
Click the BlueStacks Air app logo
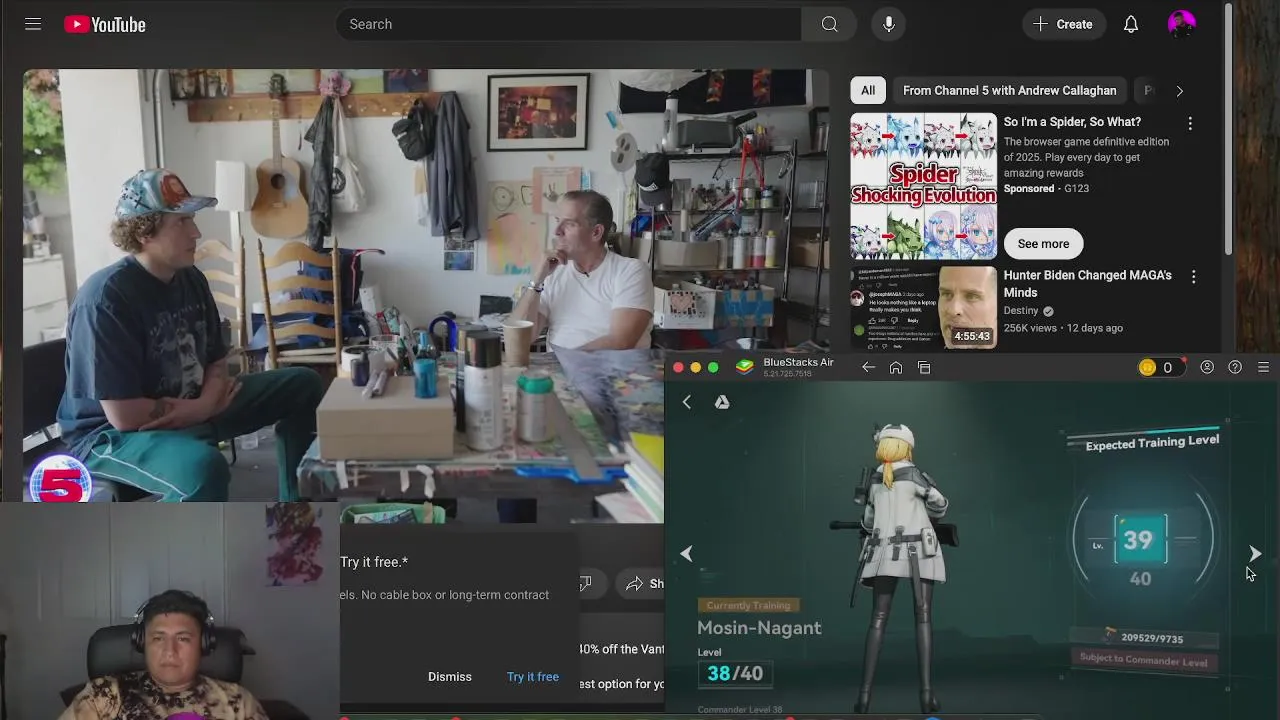(744, 367)
